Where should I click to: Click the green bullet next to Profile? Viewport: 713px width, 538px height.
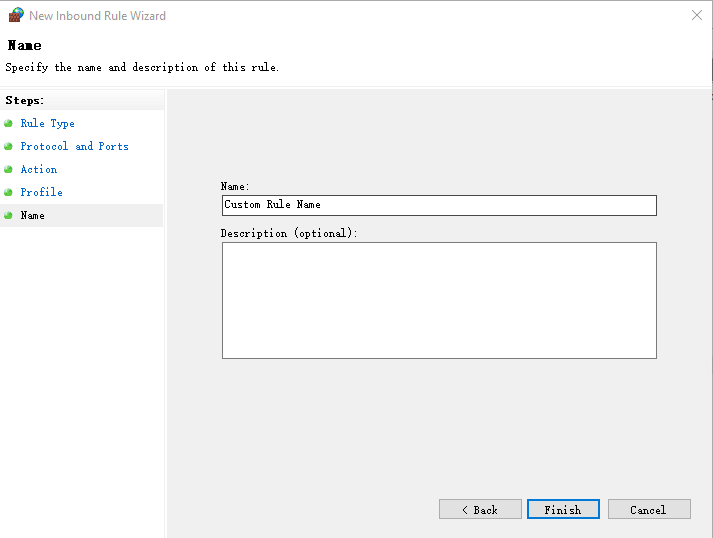click(8, 193)
